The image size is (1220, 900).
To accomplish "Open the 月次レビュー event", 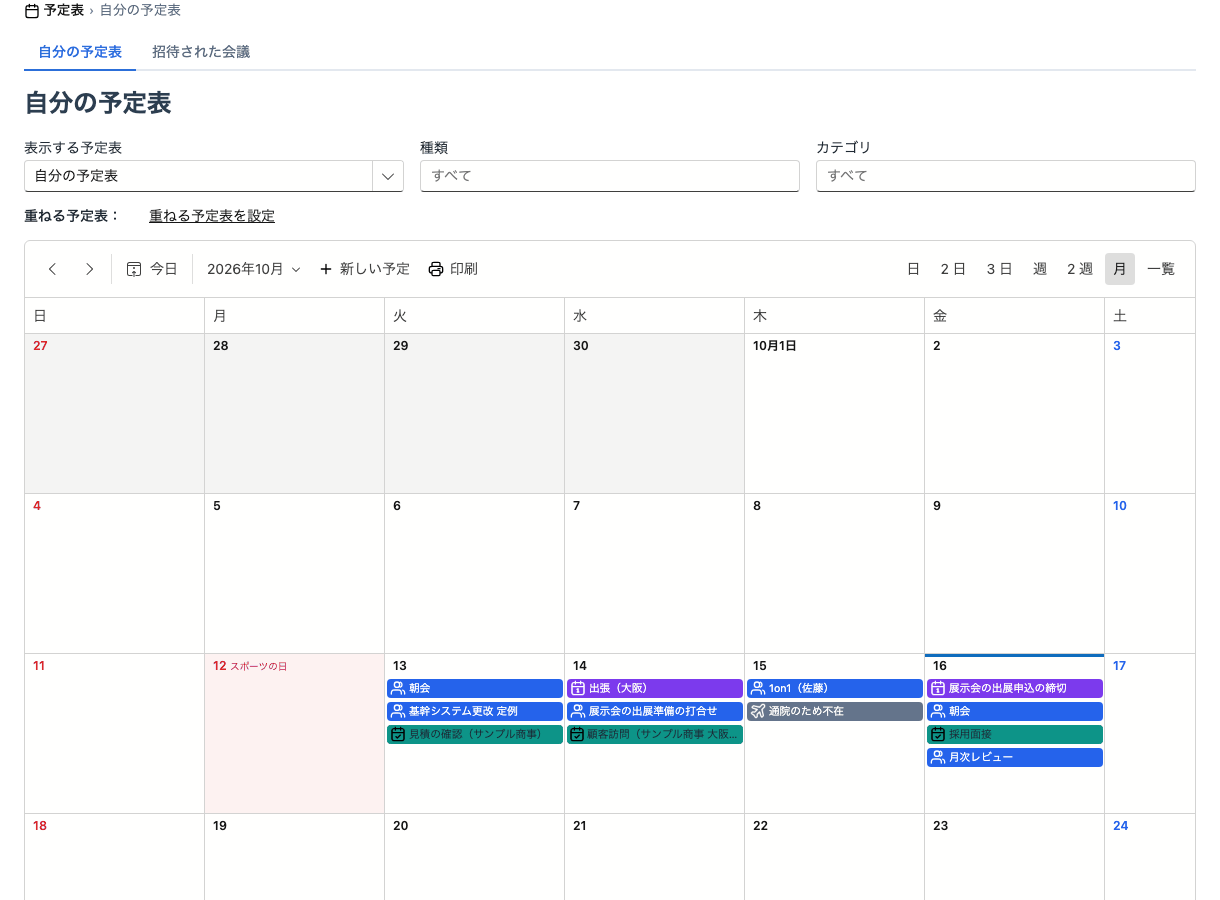I will 1015,757.
